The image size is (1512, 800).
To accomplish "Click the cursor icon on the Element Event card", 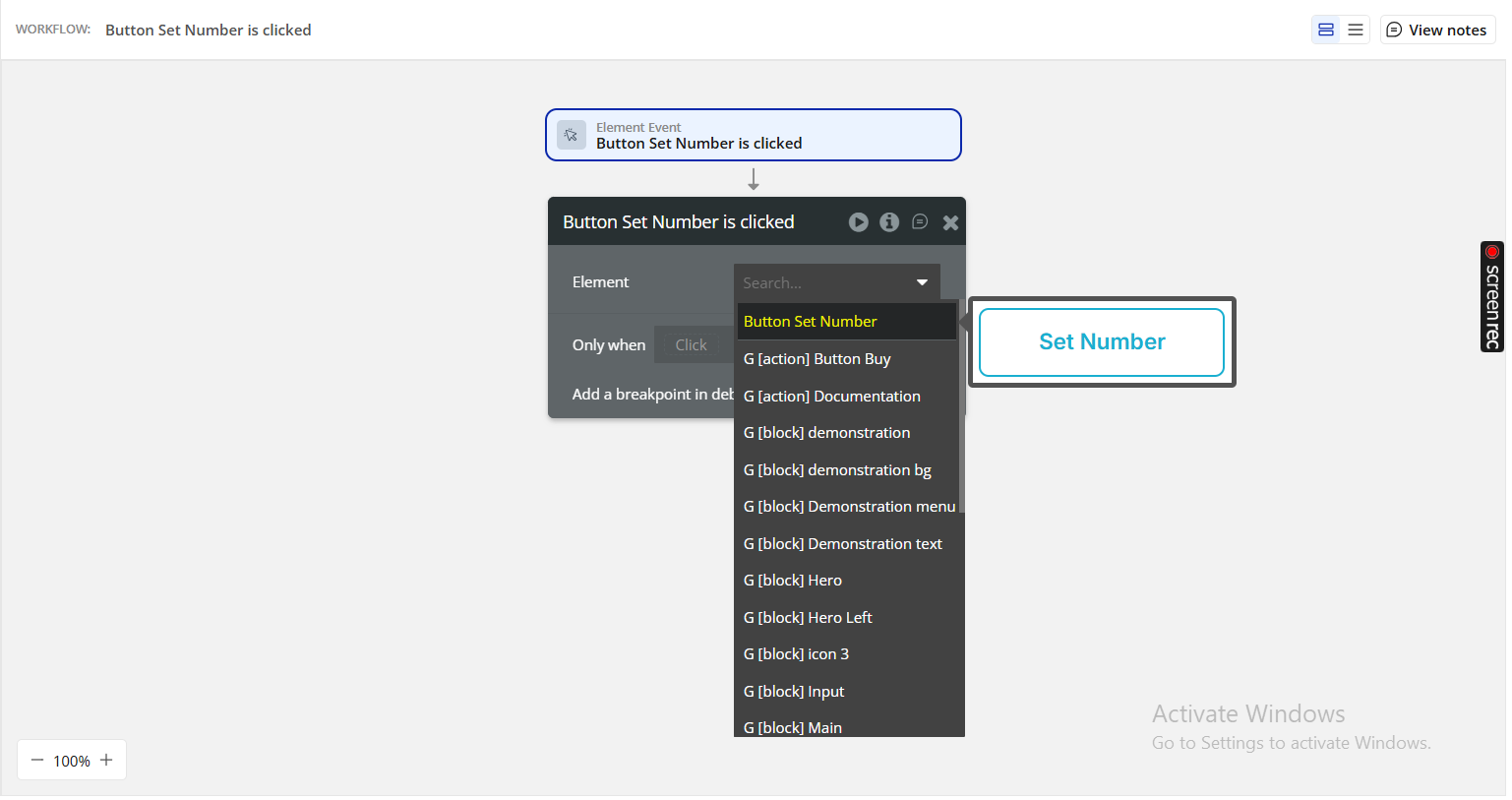I will 572,135.
